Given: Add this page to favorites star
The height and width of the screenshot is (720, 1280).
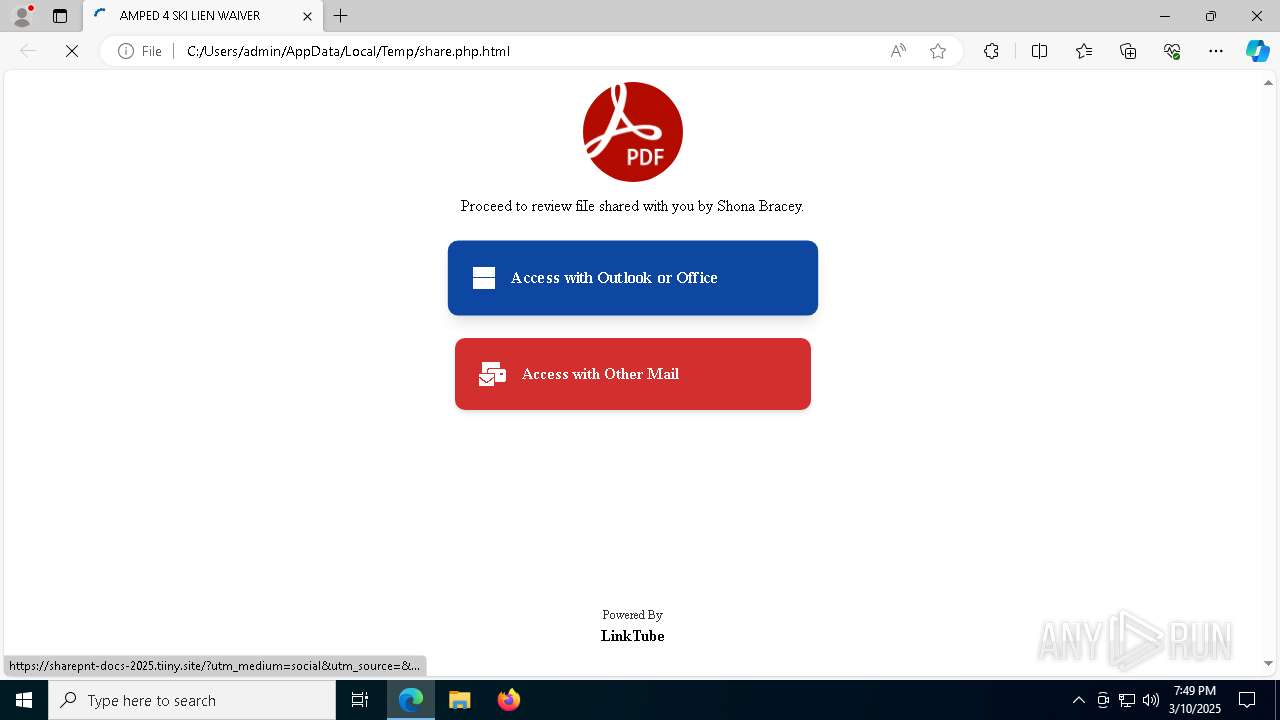Looking at the screenshot, I should pyautogui.click(x=938, y=51).
